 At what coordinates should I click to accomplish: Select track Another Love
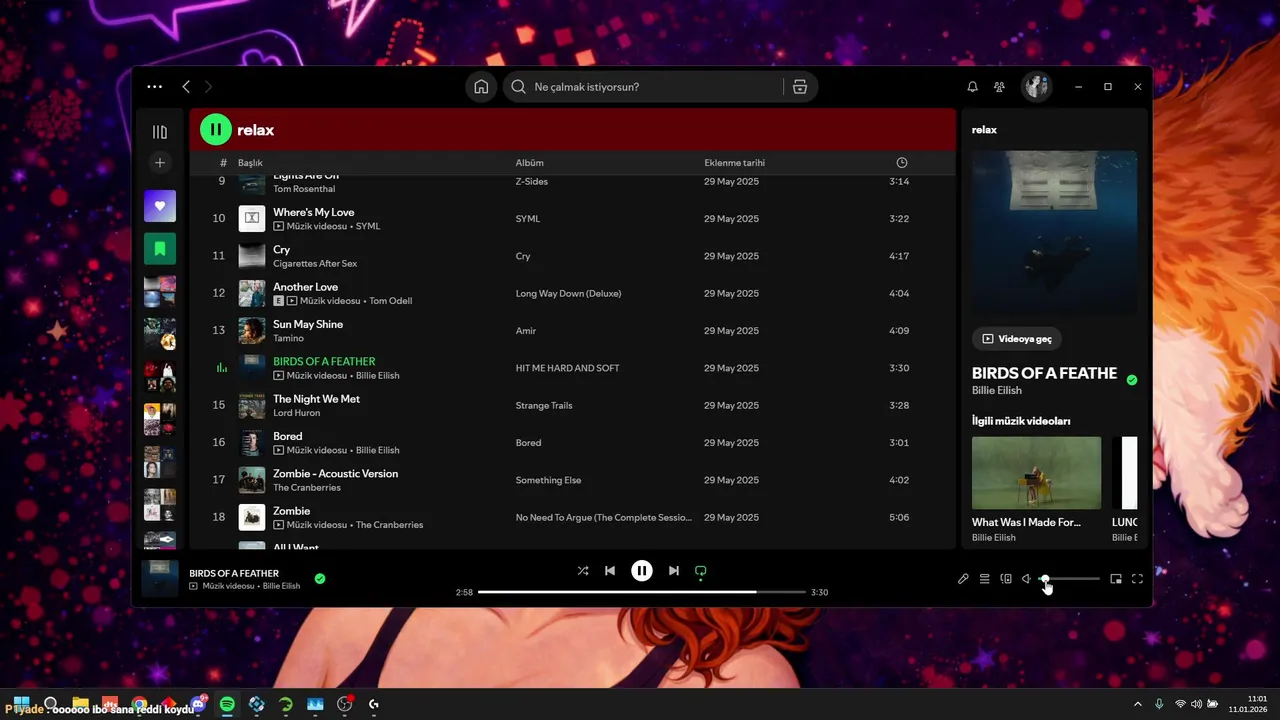click(306, 287)
